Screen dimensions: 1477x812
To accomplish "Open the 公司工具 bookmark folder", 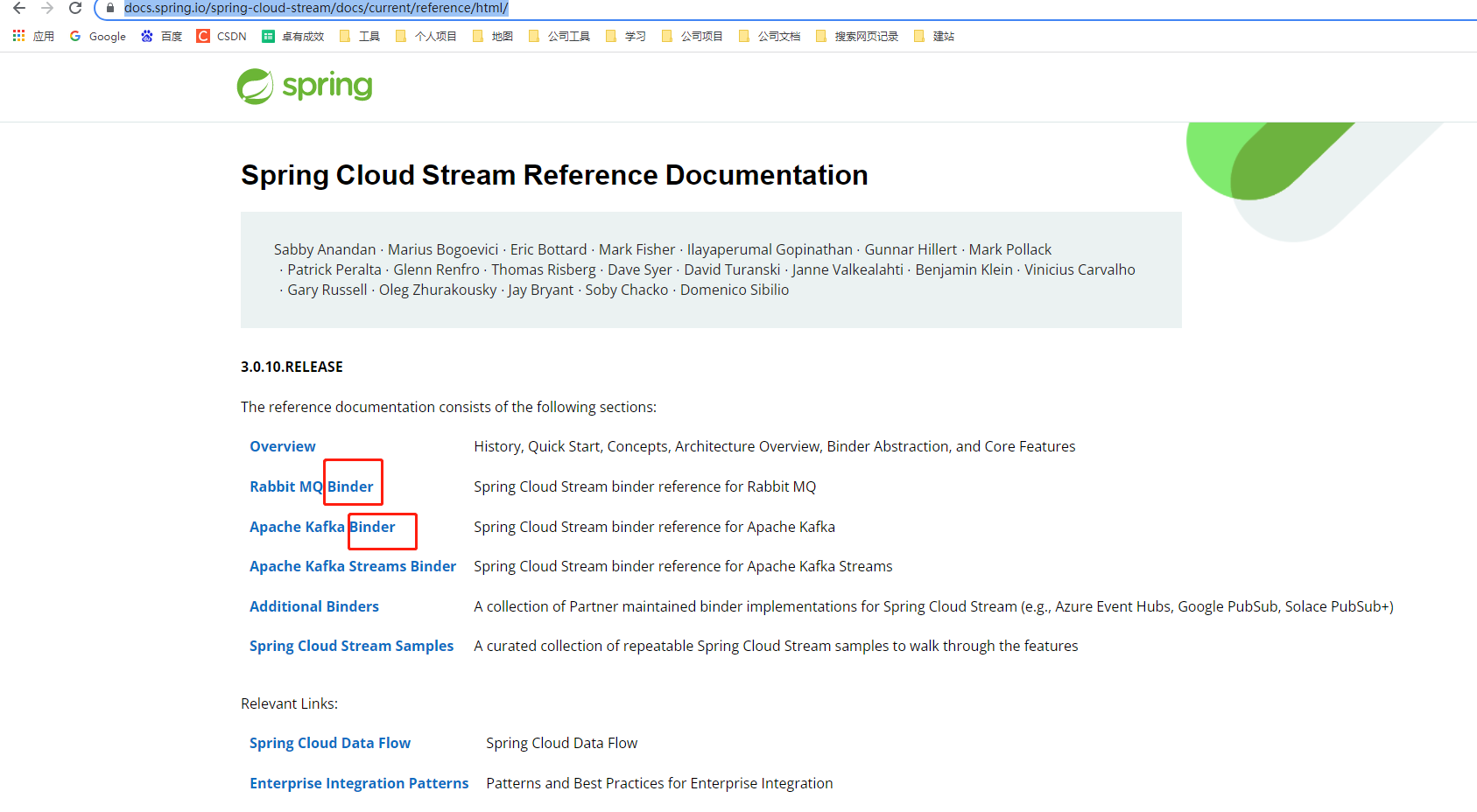I will tap(559, 36).
